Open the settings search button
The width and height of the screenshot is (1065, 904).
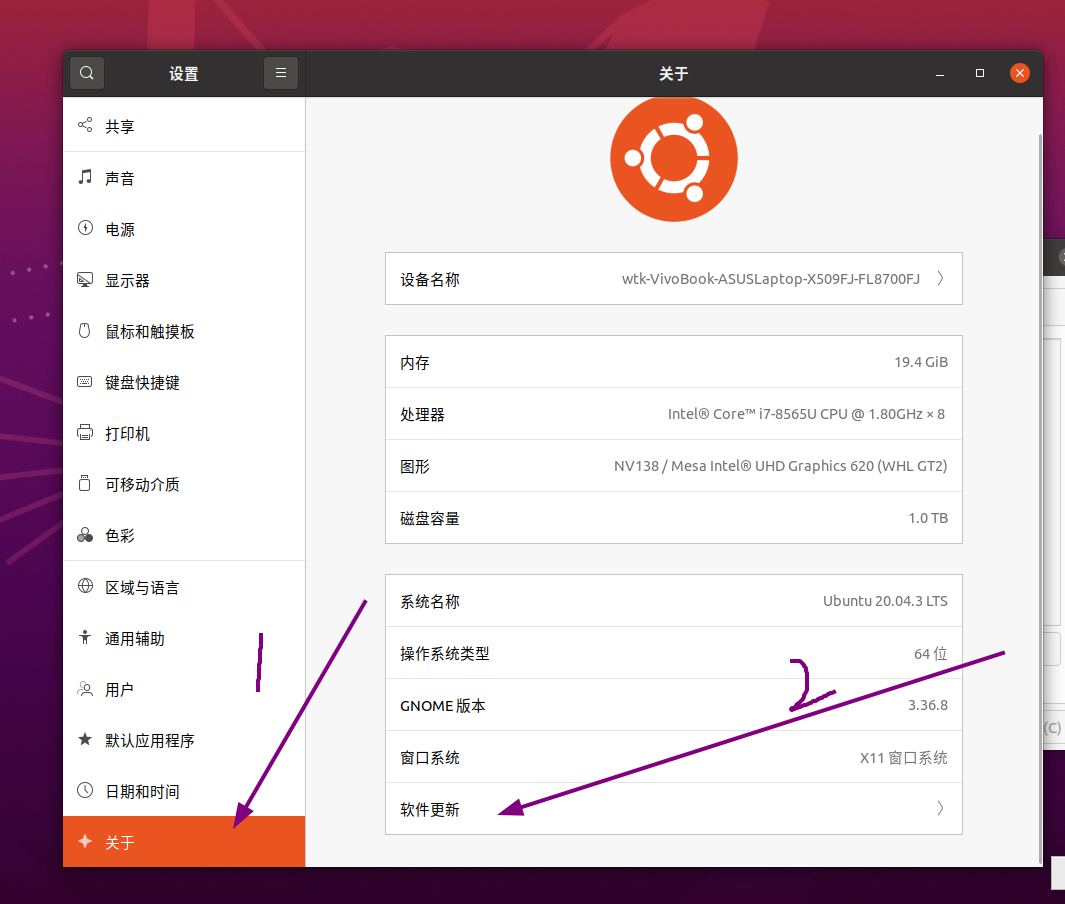coord(86,73)
